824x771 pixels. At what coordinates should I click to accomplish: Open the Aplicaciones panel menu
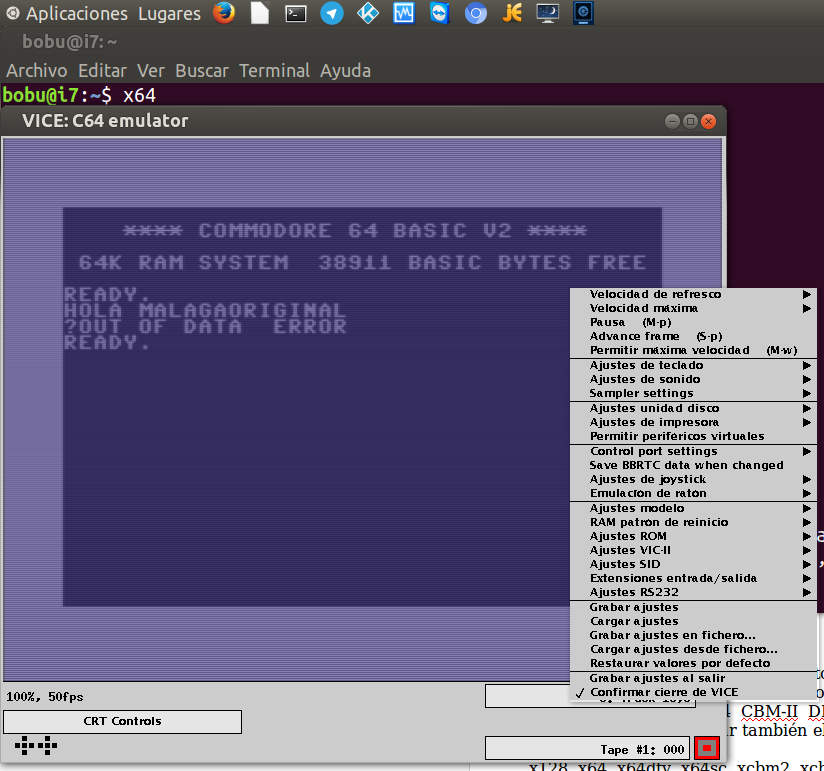point(77,14)
